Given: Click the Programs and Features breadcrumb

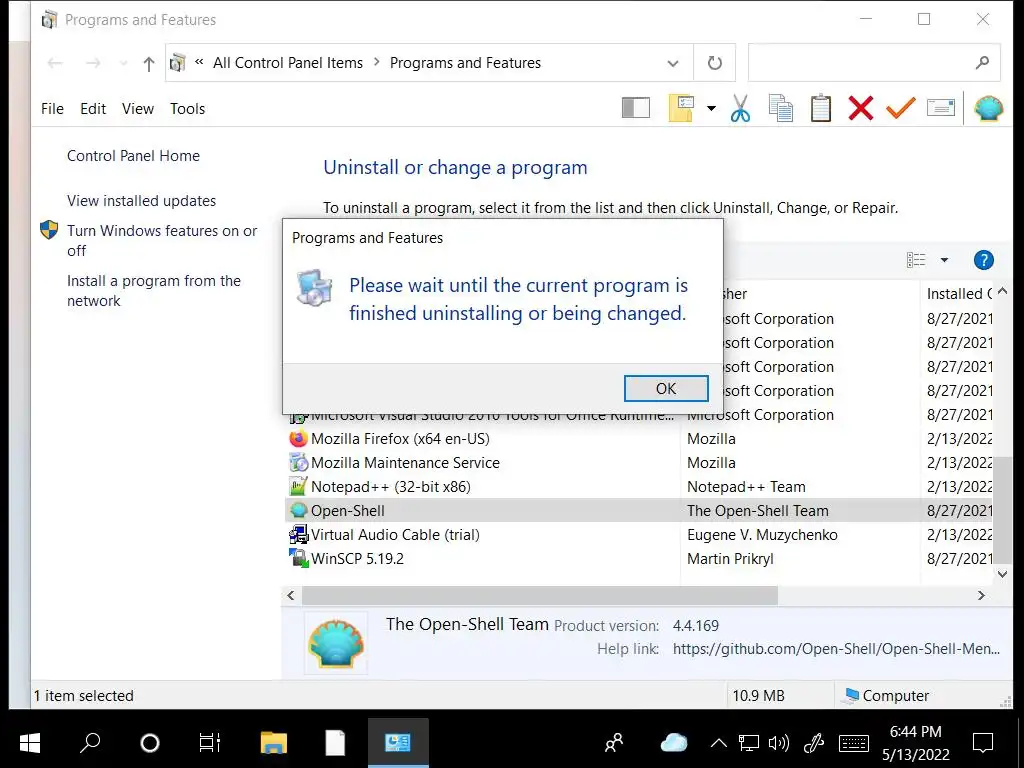Looking at the screenshot, I should point(465,63).
